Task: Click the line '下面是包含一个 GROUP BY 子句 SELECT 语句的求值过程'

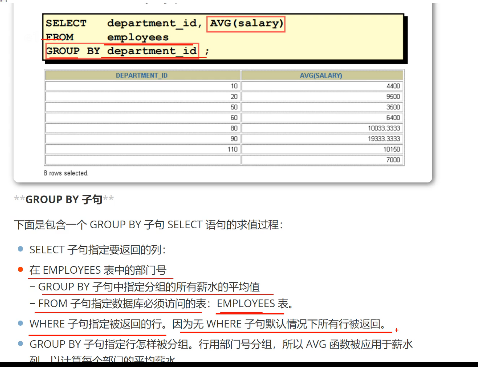Action: click(148, 224)
